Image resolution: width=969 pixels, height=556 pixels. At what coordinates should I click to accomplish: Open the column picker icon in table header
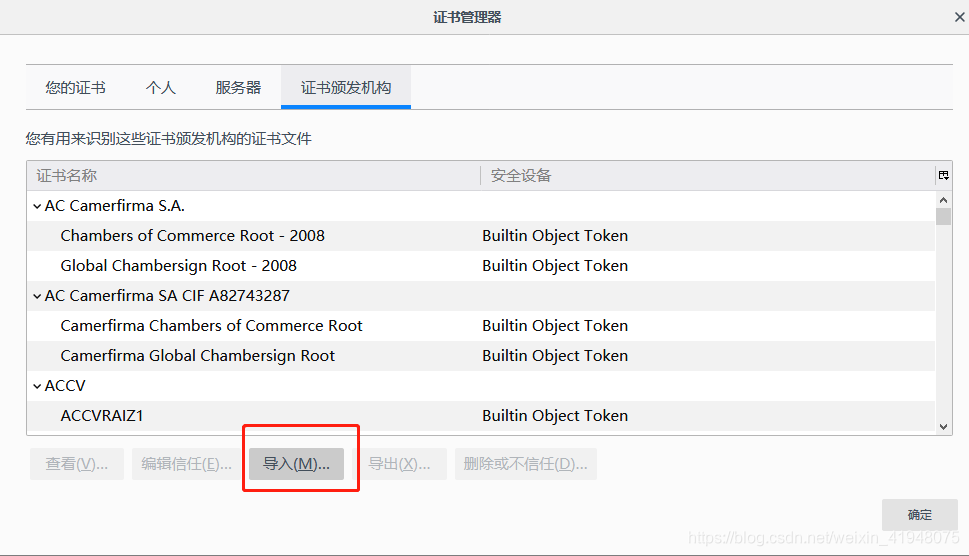coord(943,175)
